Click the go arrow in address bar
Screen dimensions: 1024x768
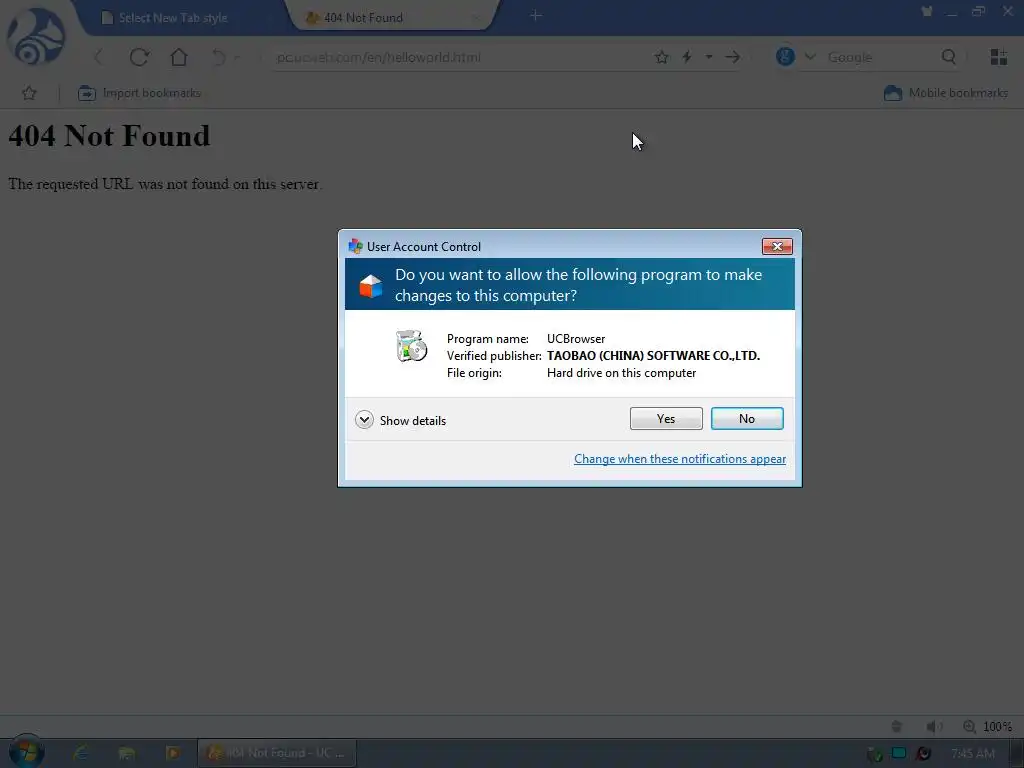click(x=733, y=57)
